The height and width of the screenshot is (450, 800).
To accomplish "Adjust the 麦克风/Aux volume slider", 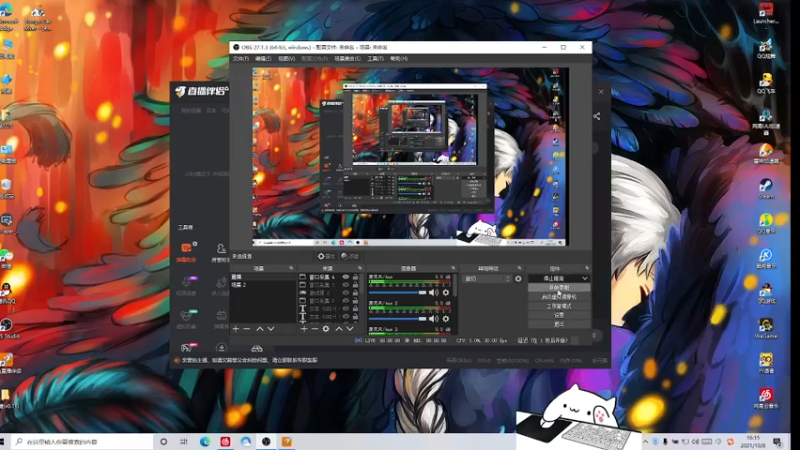I will (397, 292).
